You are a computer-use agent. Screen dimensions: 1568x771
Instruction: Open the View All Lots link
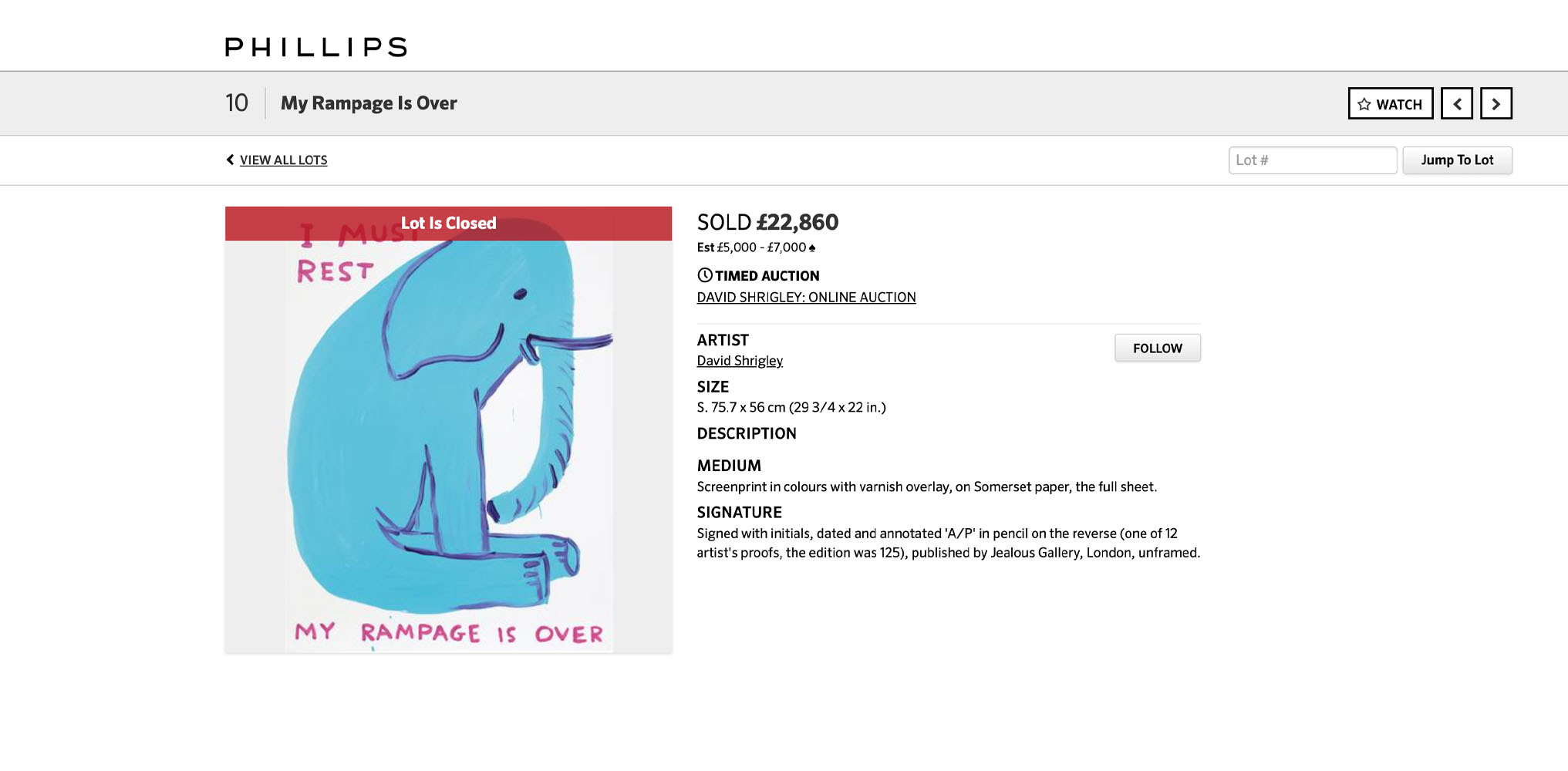click(x=283, y=160)
